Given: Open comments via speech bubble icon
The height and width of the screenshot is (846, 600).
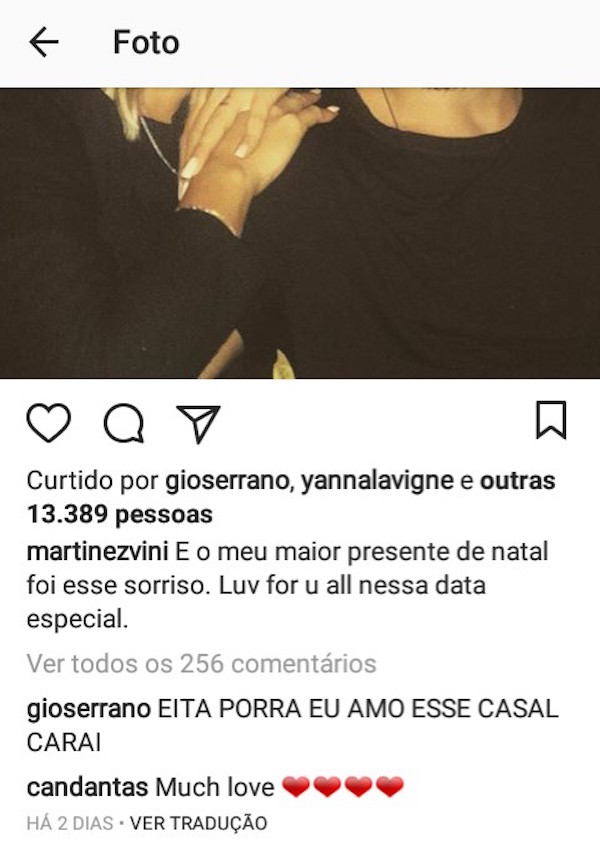Looking at the screenshot, I should (x=124, y=423).
